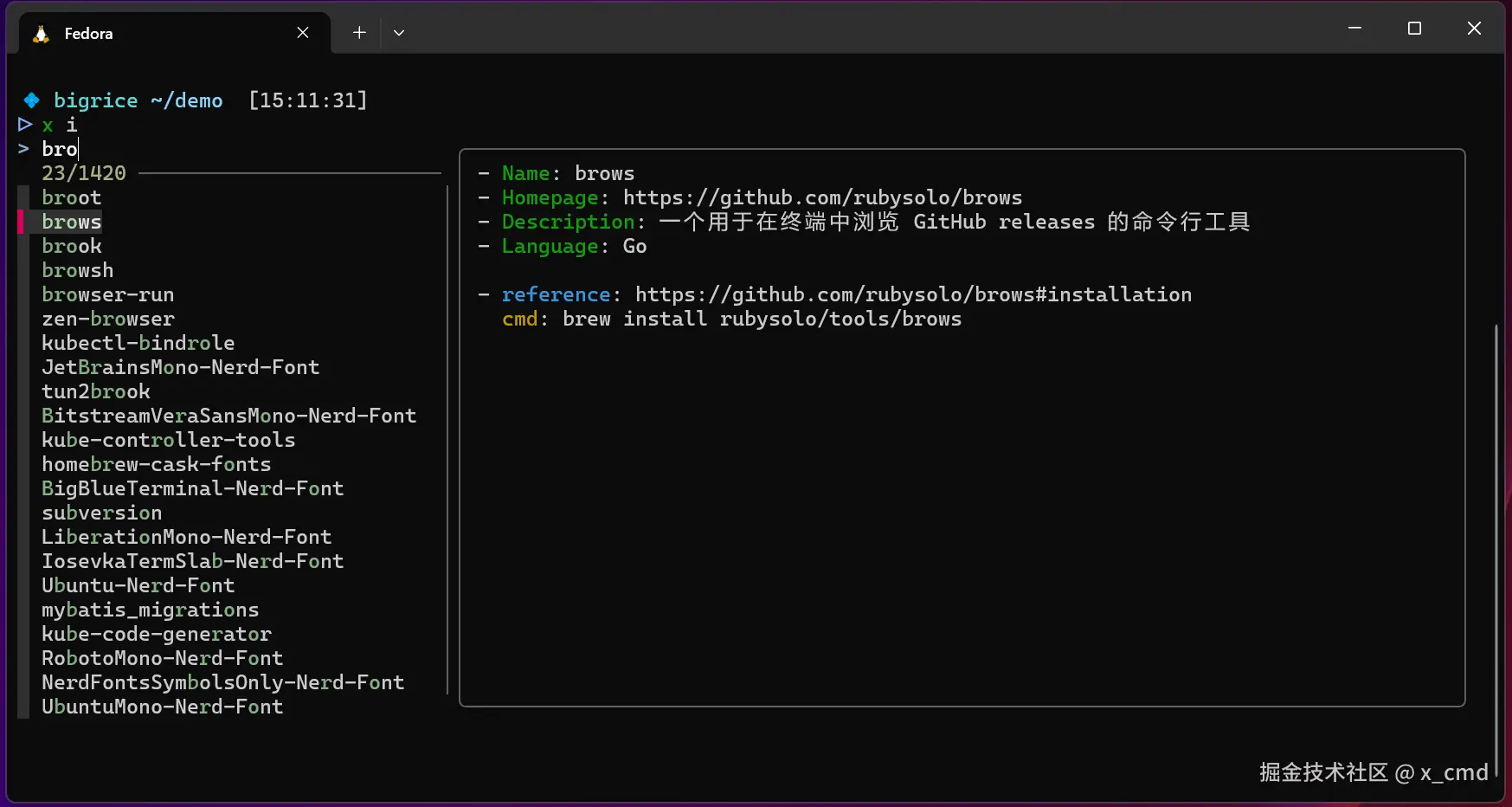Select the highlighted 'brows' entry
This screenshot has height=807, width=1512.
click(72, 222)
